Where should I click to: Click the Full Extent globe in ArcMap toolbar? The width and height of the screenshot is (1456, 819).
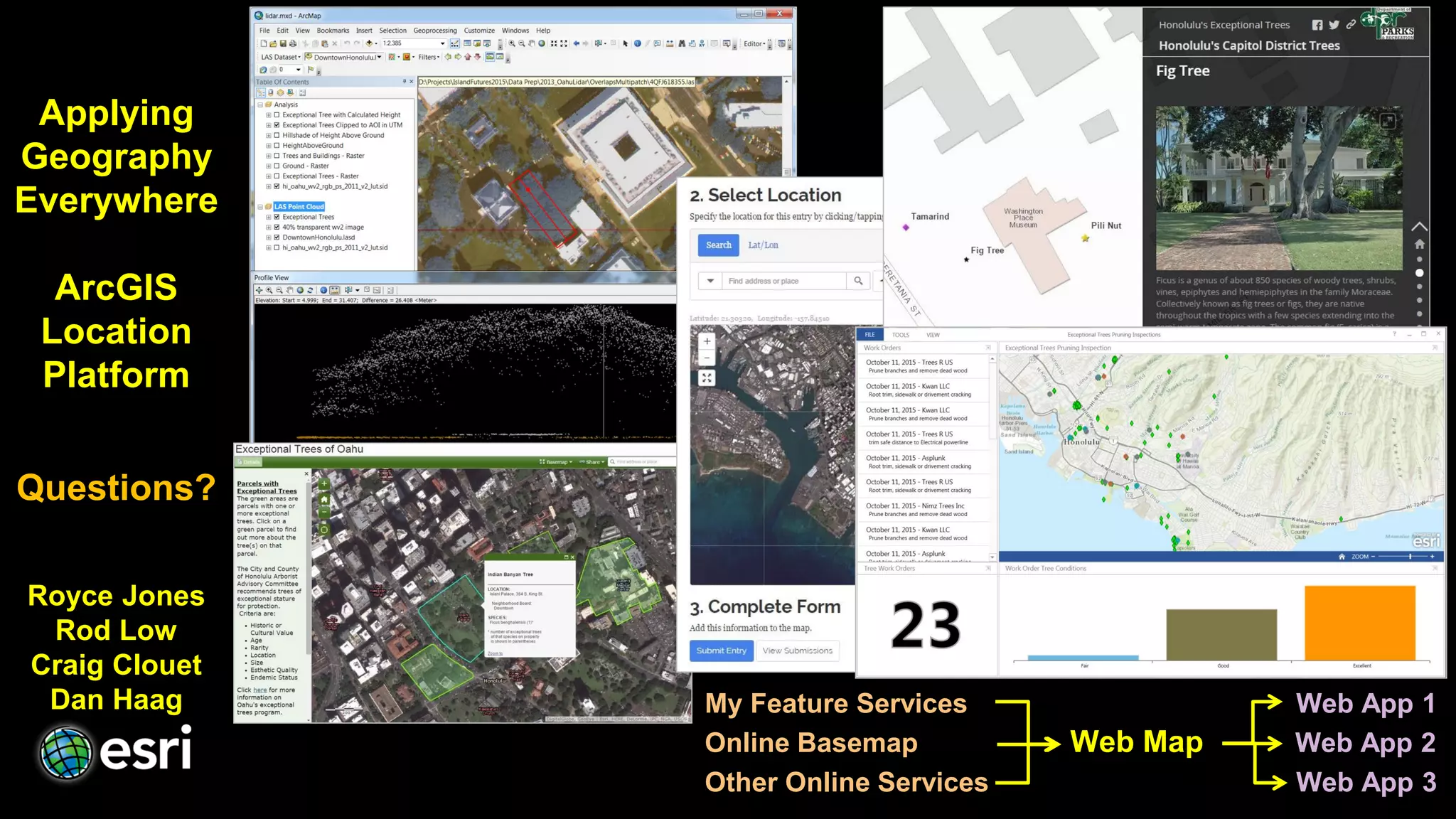pyautogui.click(x=542, y=43)
